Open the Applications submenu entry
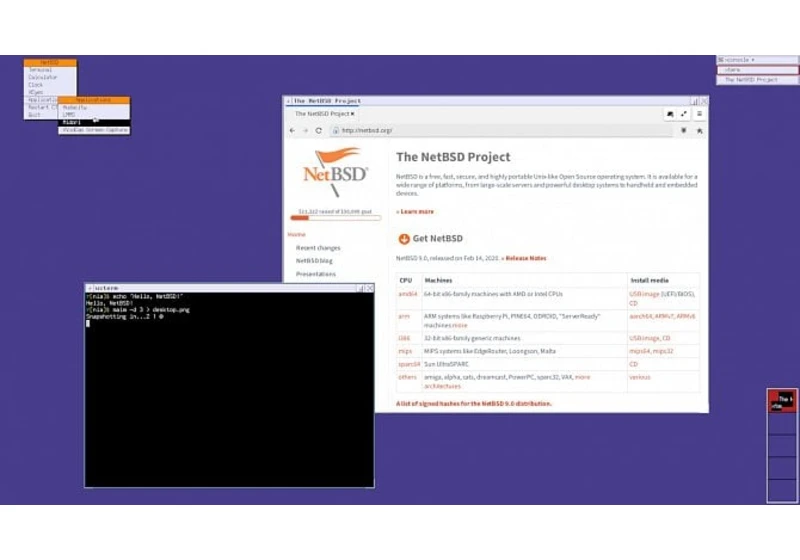 coord(41,100)
